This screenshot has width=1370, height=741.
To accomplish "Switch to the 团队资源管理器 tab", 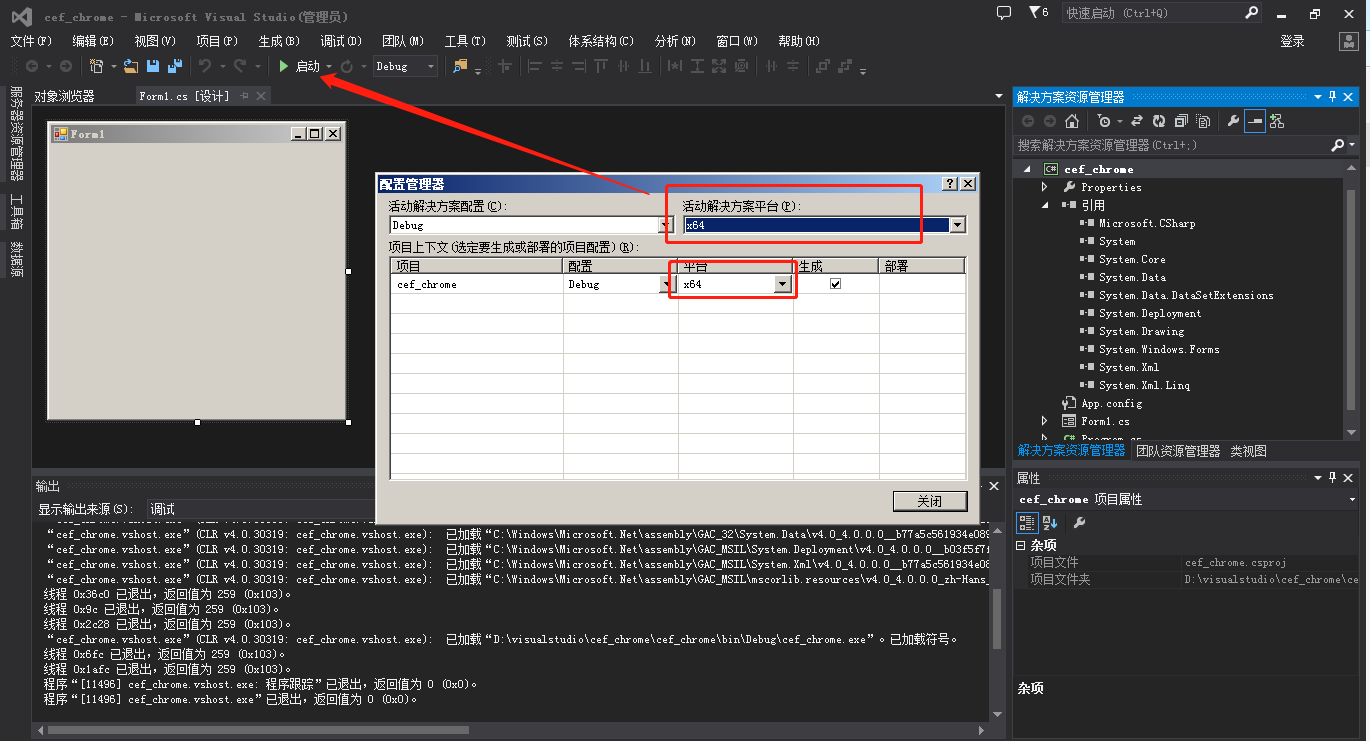I will pos(1178,451).
